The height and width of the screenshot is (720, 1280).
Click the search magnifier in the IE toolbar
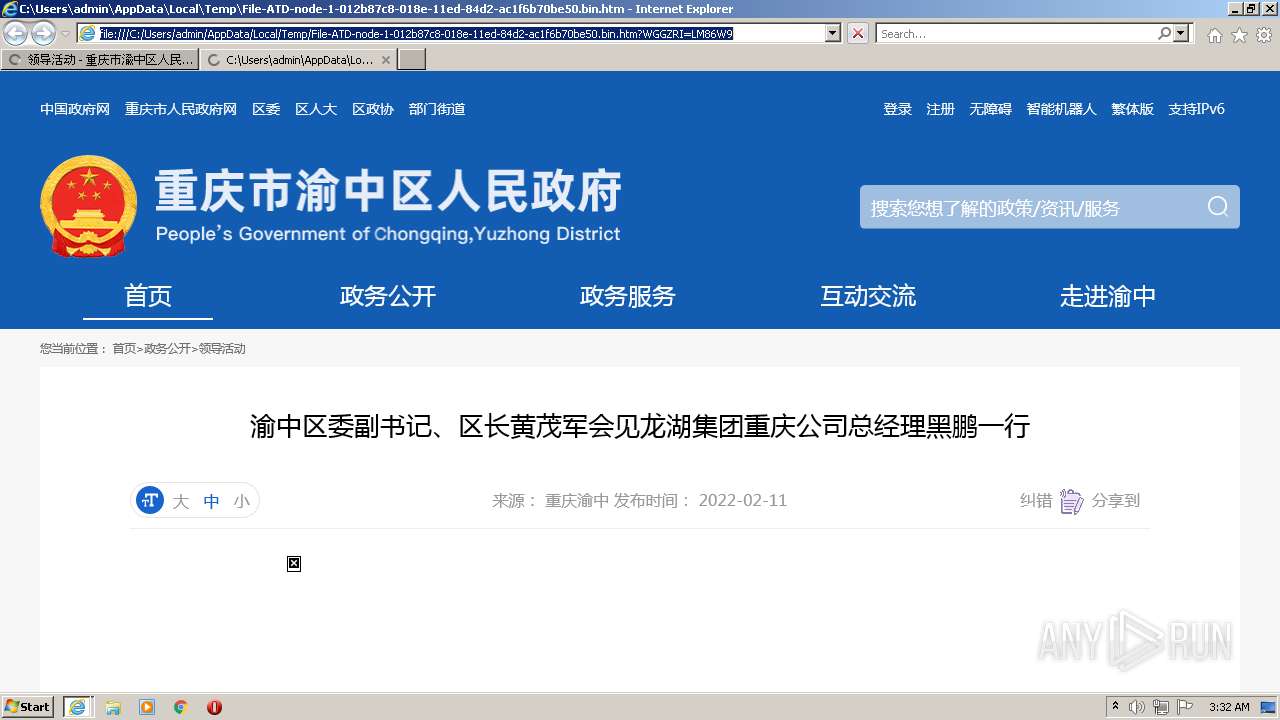click(x=1164, y=33)
